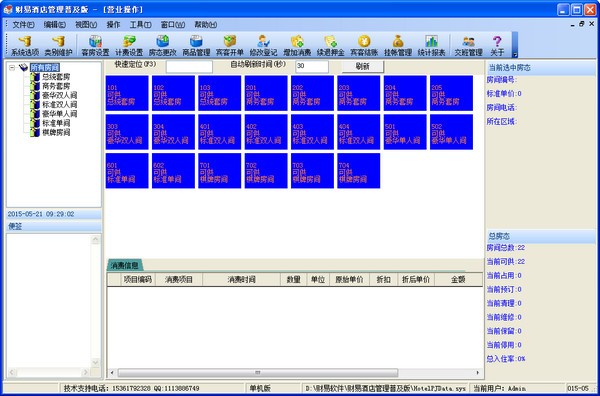
Task: Open the 系统选项 toolbar icon
Action: (25, 46)
